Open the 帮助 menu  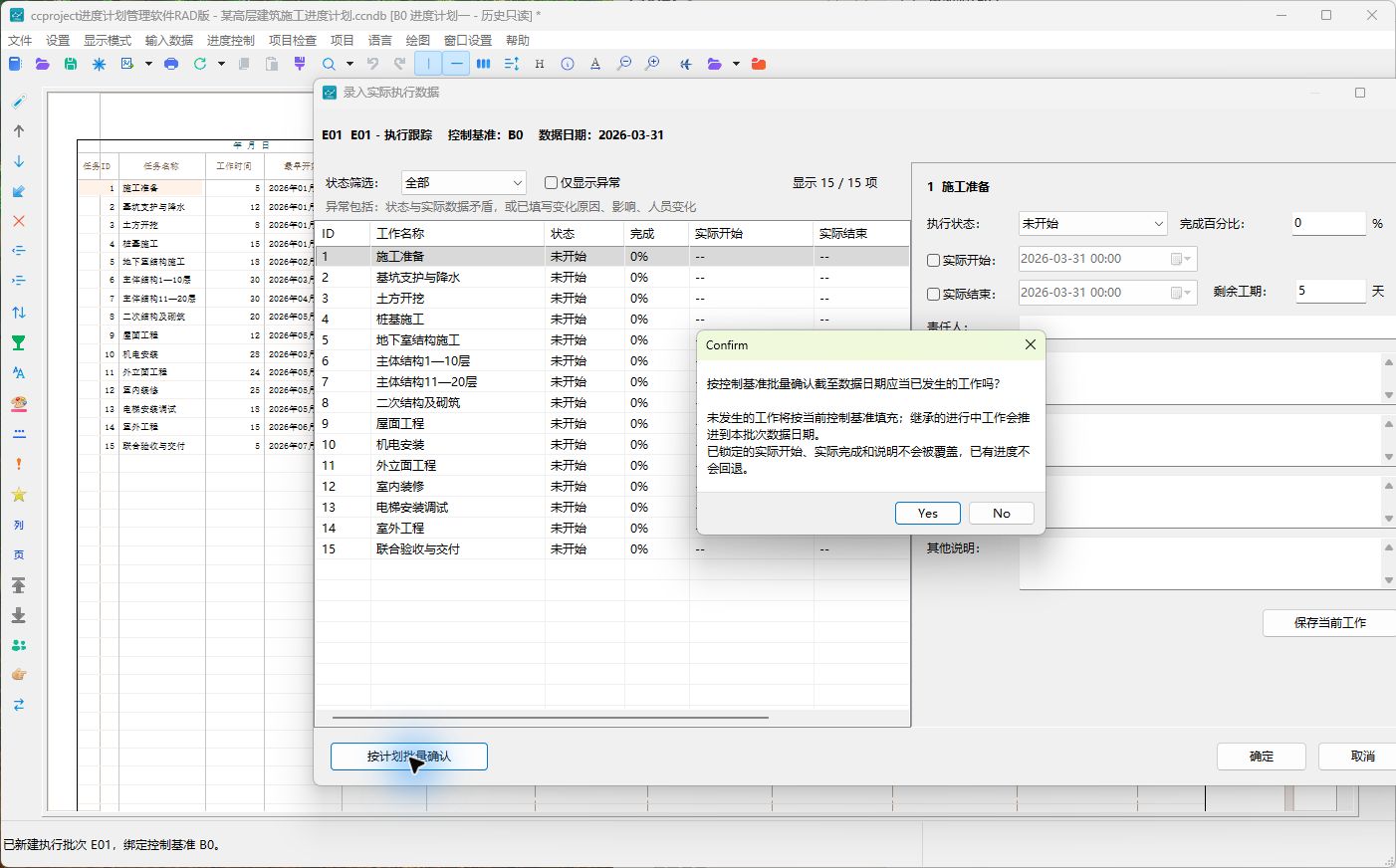[518, 40]
